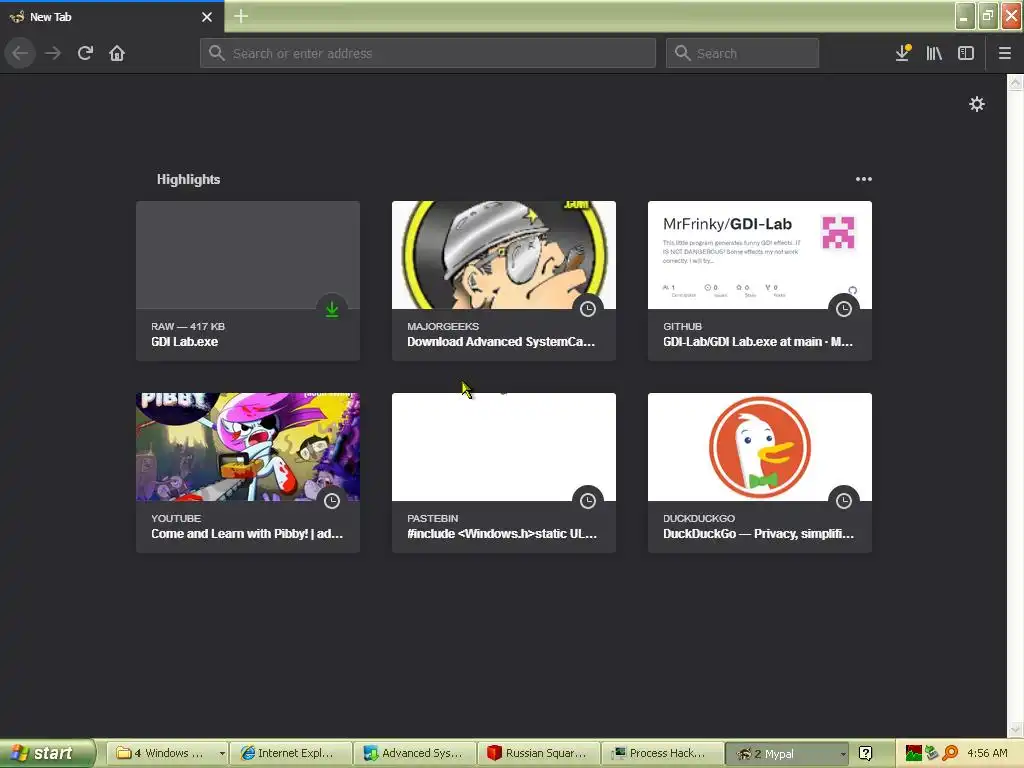Viewport: 1024px width, 768px height.
Task: Select the New Tab tab
Action: pos(111,17)
